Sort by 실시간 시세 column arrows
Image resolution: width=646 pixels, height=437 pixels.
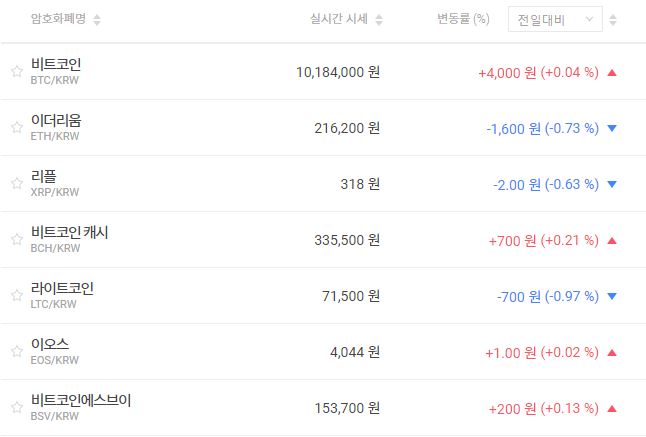pos(378,20)
